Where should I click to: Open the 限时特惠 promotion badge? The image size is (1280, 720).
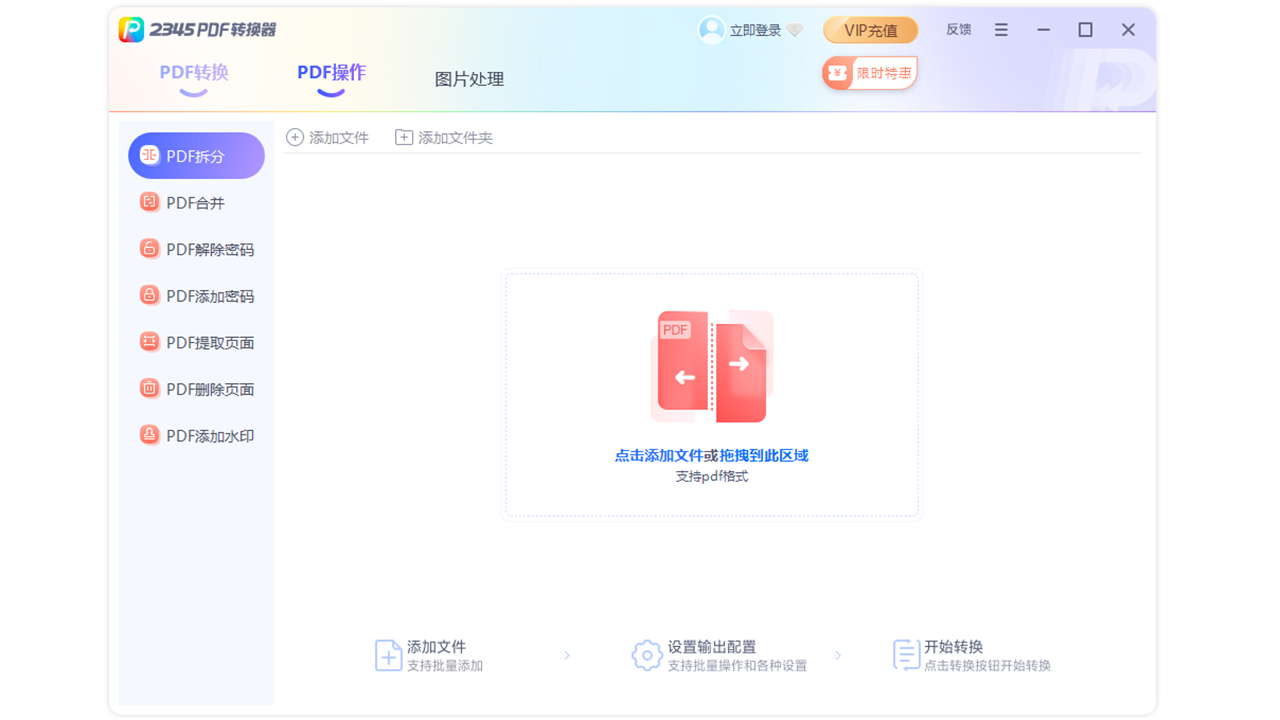click(869, 72)
